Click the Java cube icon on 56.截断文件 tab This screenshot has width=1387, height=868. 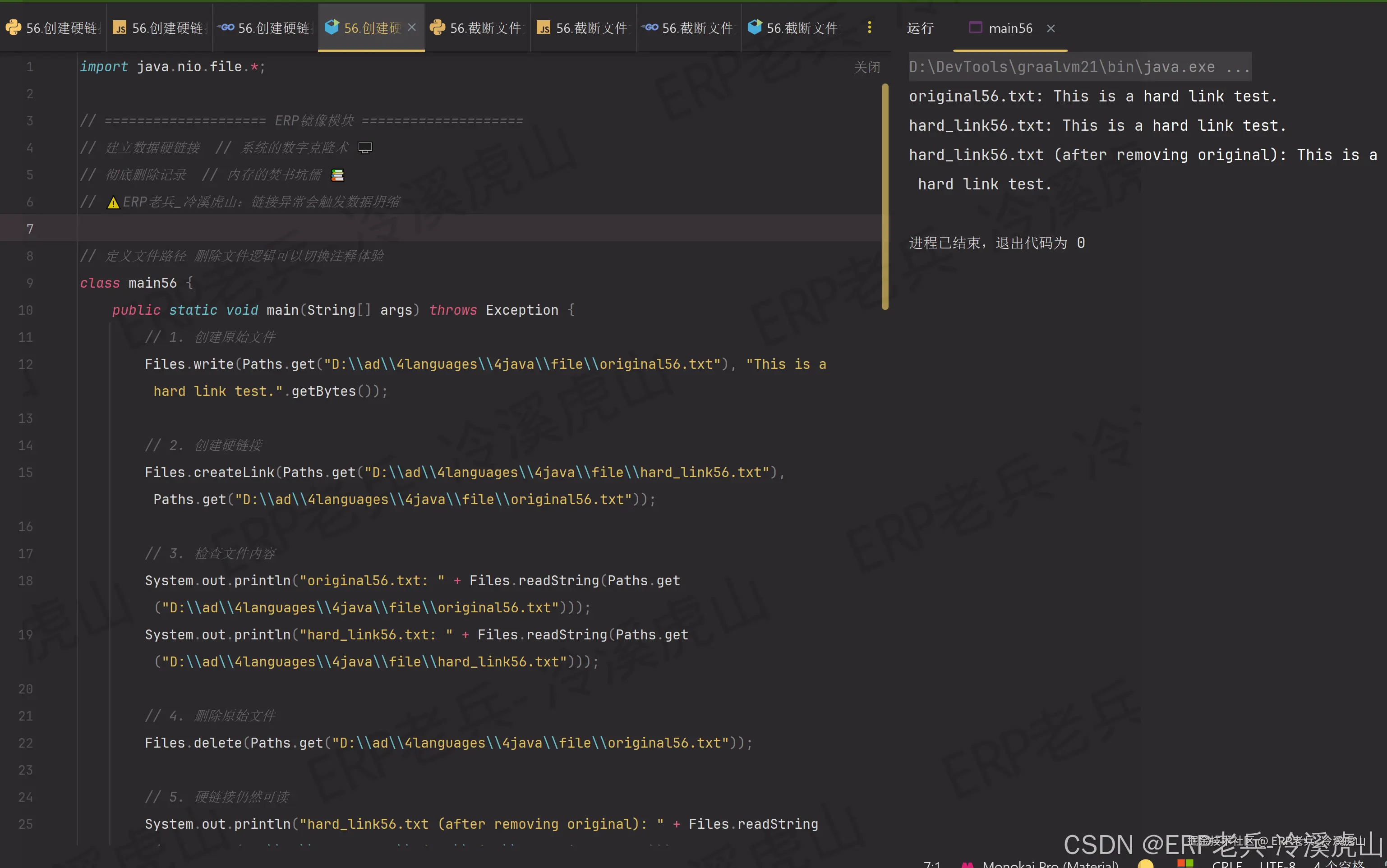coord(755,27)
